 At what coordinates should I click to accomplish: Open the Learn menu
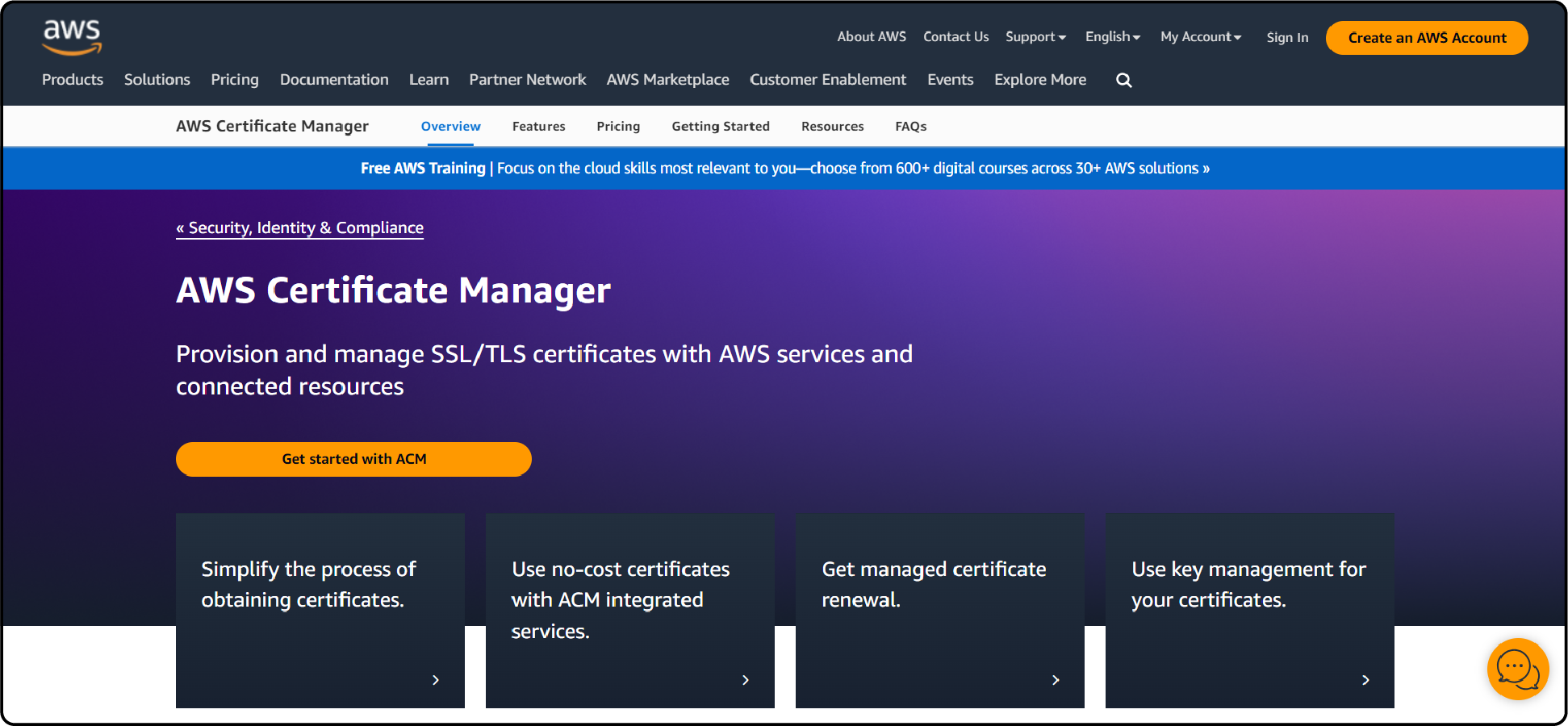point(429,80)
